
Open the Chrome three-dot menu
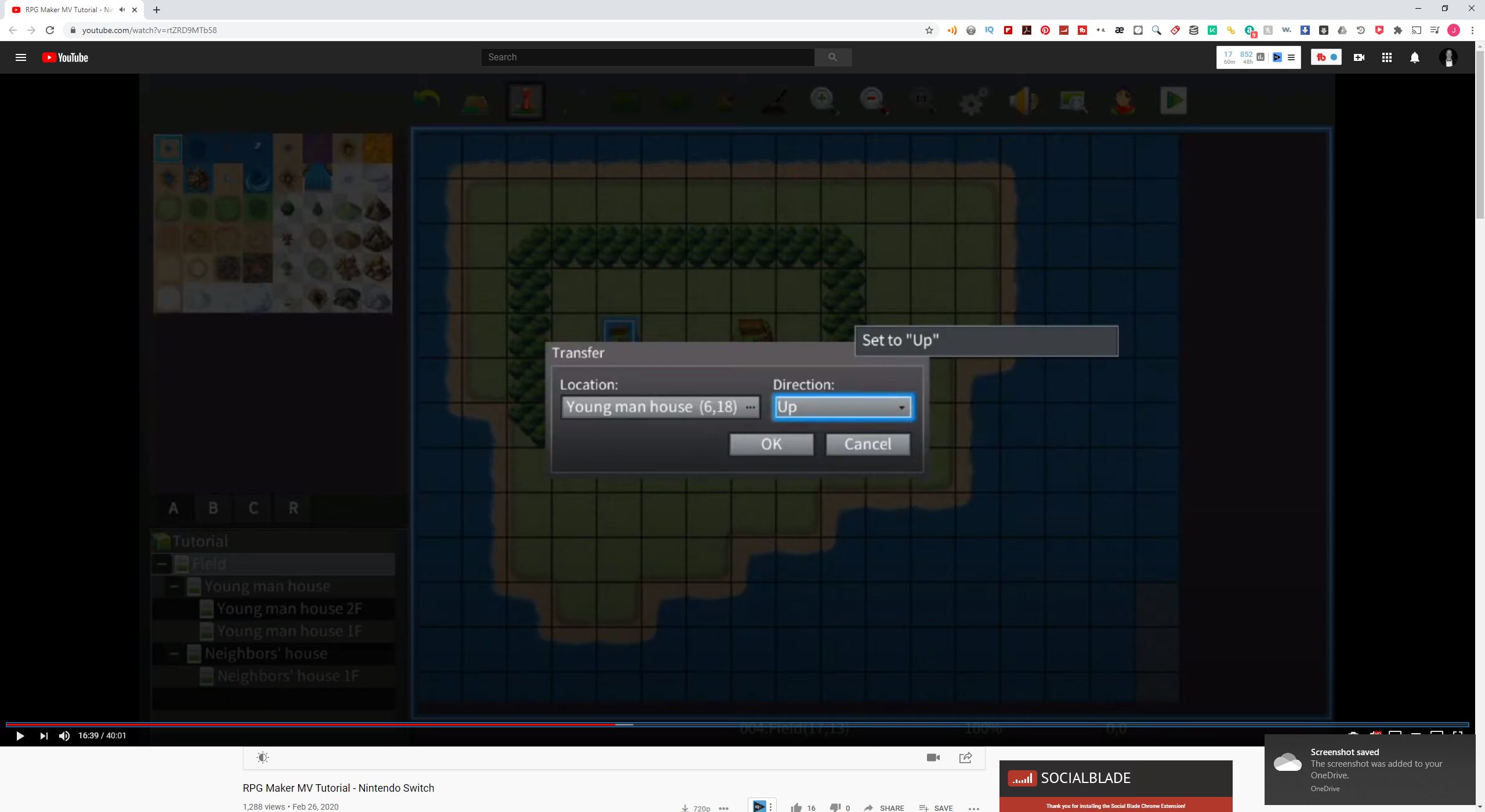point(1472,30)
